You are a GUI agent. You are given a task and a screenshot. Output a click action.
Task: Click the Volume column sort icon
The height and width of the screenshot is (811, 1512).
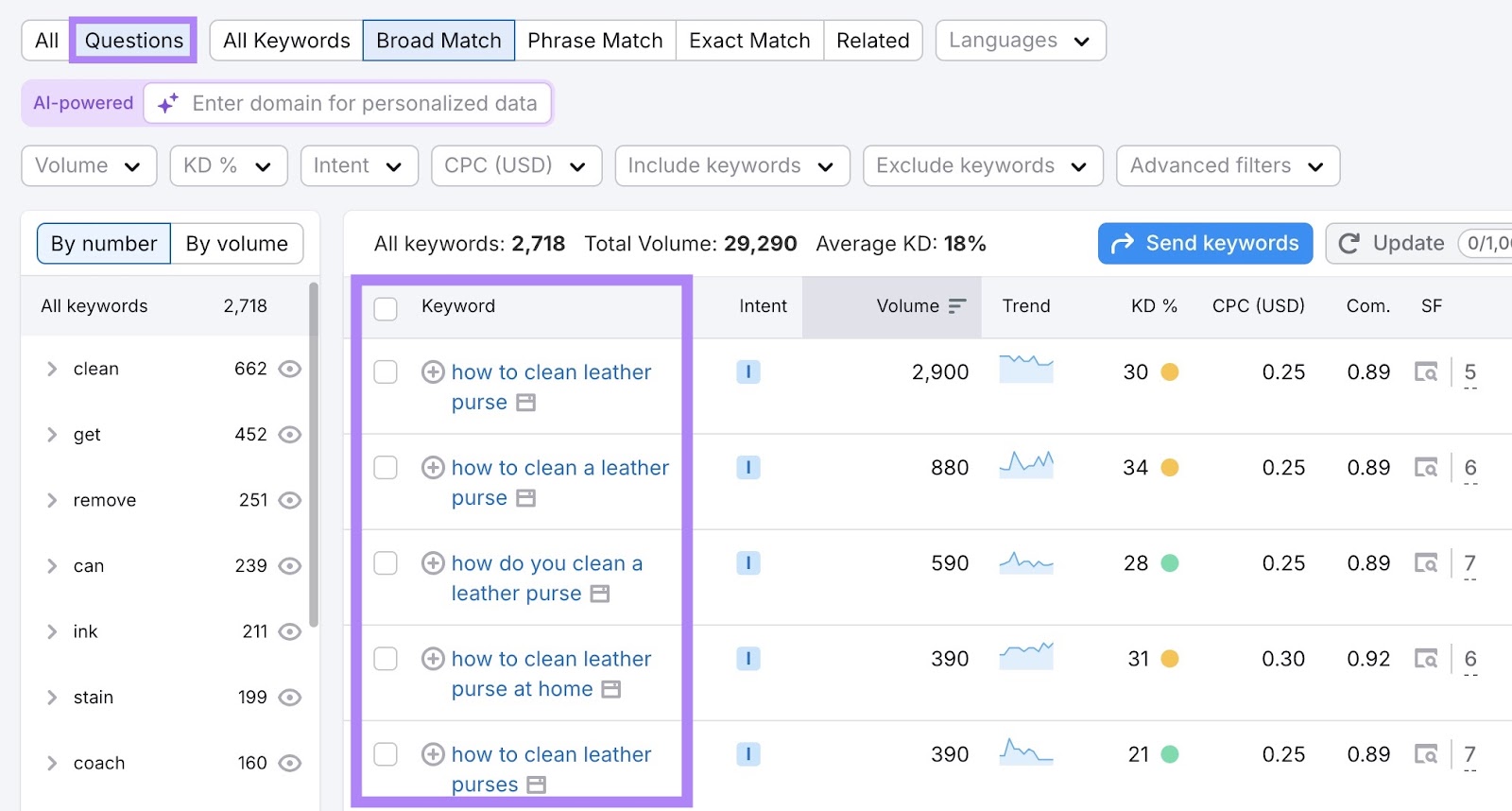[x=957, y=306]
